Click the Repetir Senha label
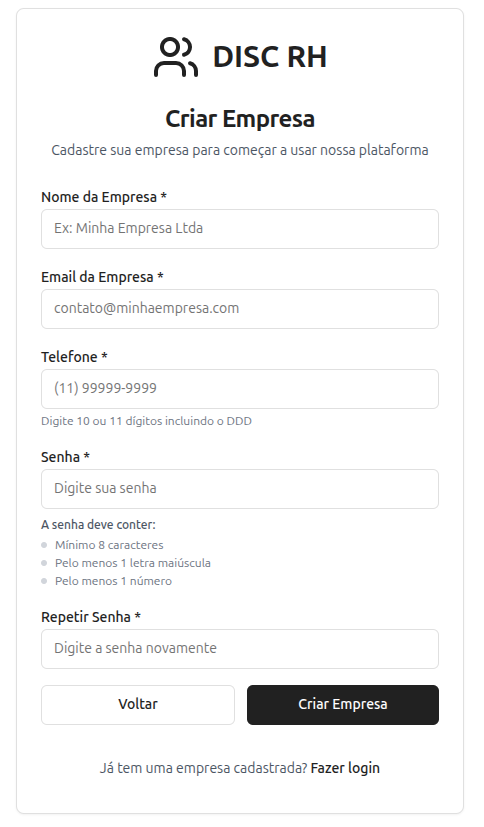The height and width of the screenshot is (827, 484). coord(91,617)
